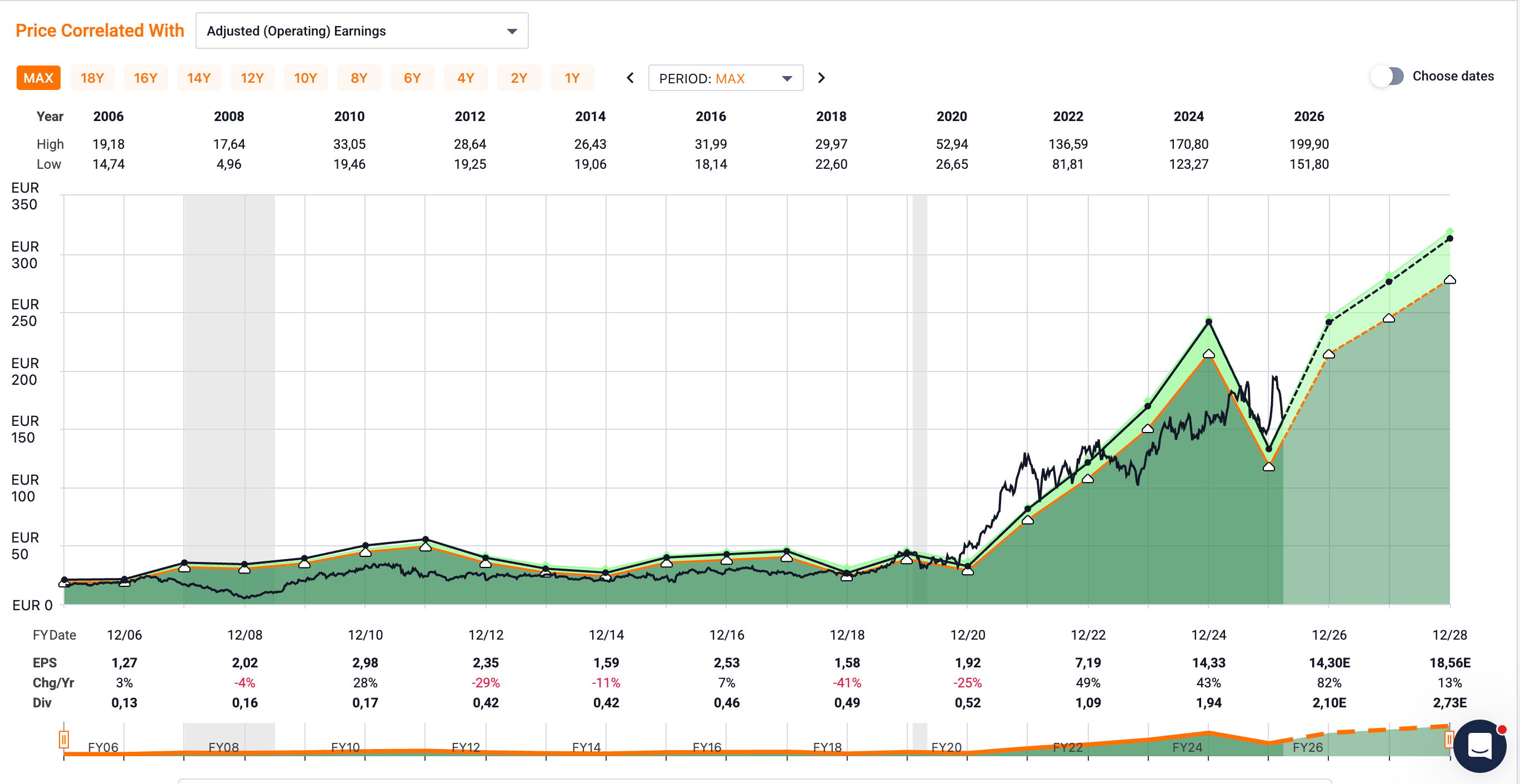This screenshot has height=784, width=1520.
Task: Click the white triangle marker at 12/26 estimate
Action: 1329,355
